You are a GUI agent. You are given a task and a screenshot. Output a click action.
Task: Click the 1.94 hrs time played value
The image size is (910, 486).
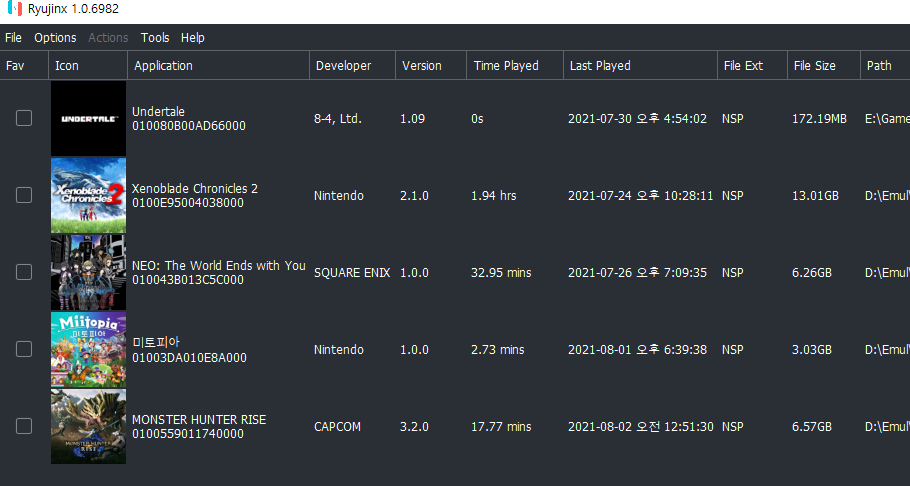click(494, 196)
